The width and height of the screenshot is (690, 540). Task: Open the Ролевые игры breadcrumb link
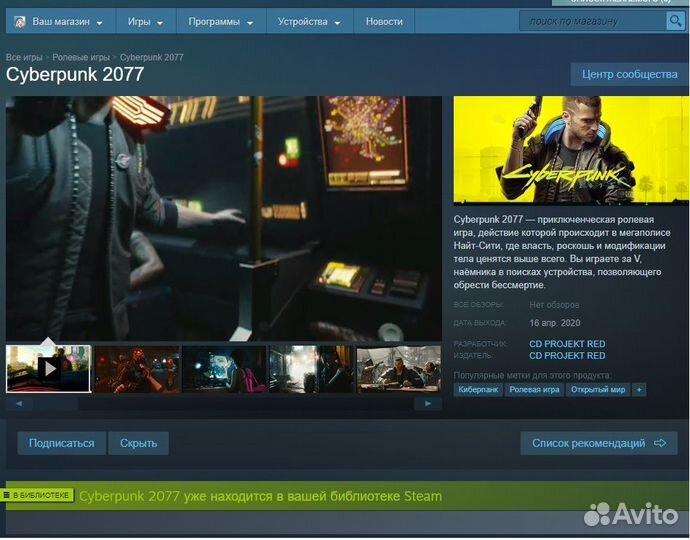coord(81,57)
